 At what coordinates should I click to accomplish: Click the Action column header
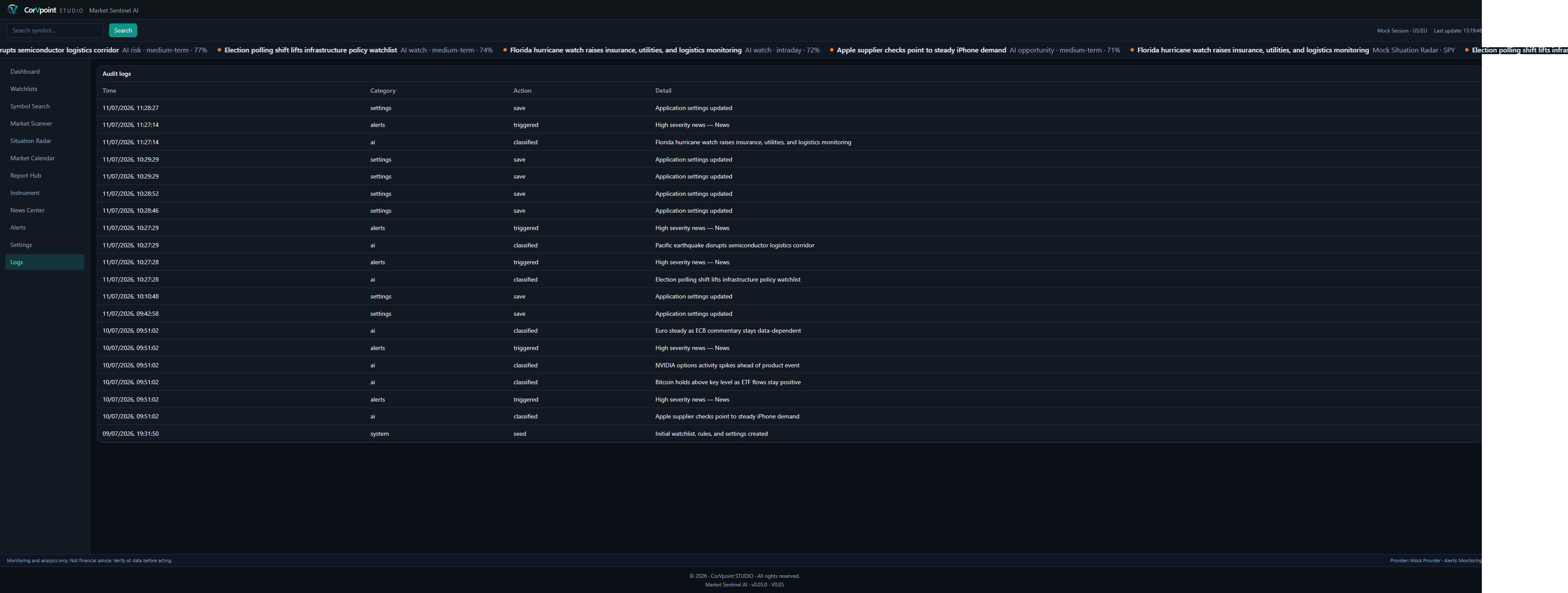(x=522, y=91)
